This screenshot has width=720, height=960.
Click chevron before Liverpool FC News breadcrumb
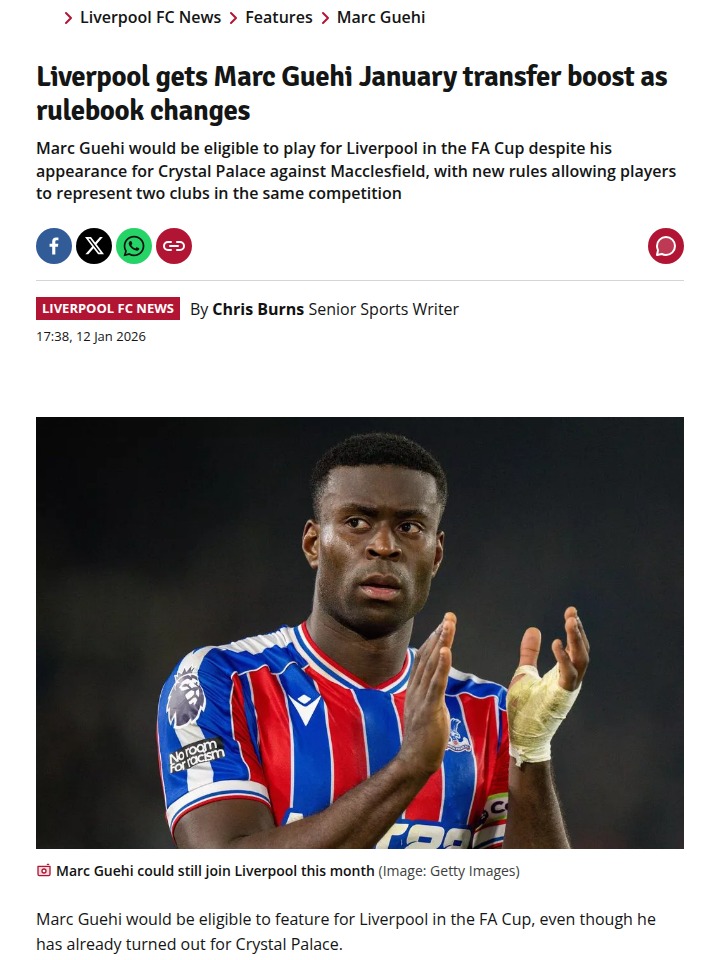tap(68, 18)
